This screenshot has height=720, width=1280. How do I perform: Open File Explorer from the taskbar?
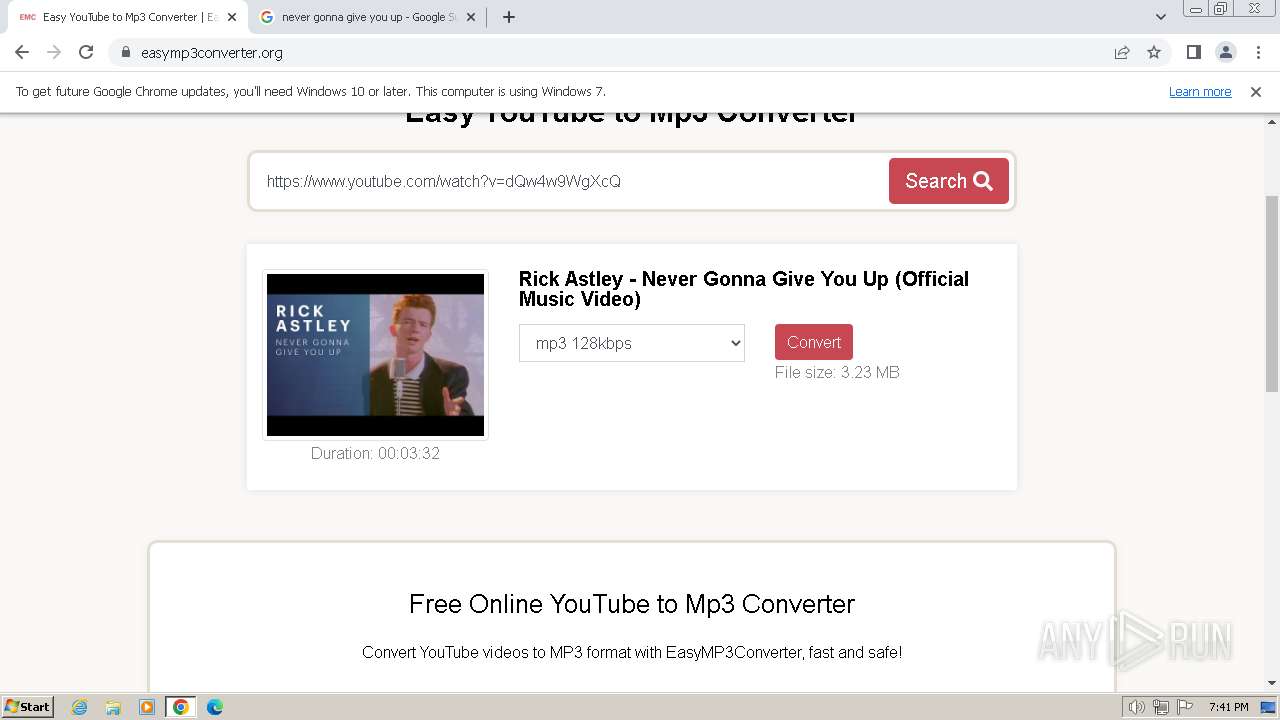(x=113, y=707)
